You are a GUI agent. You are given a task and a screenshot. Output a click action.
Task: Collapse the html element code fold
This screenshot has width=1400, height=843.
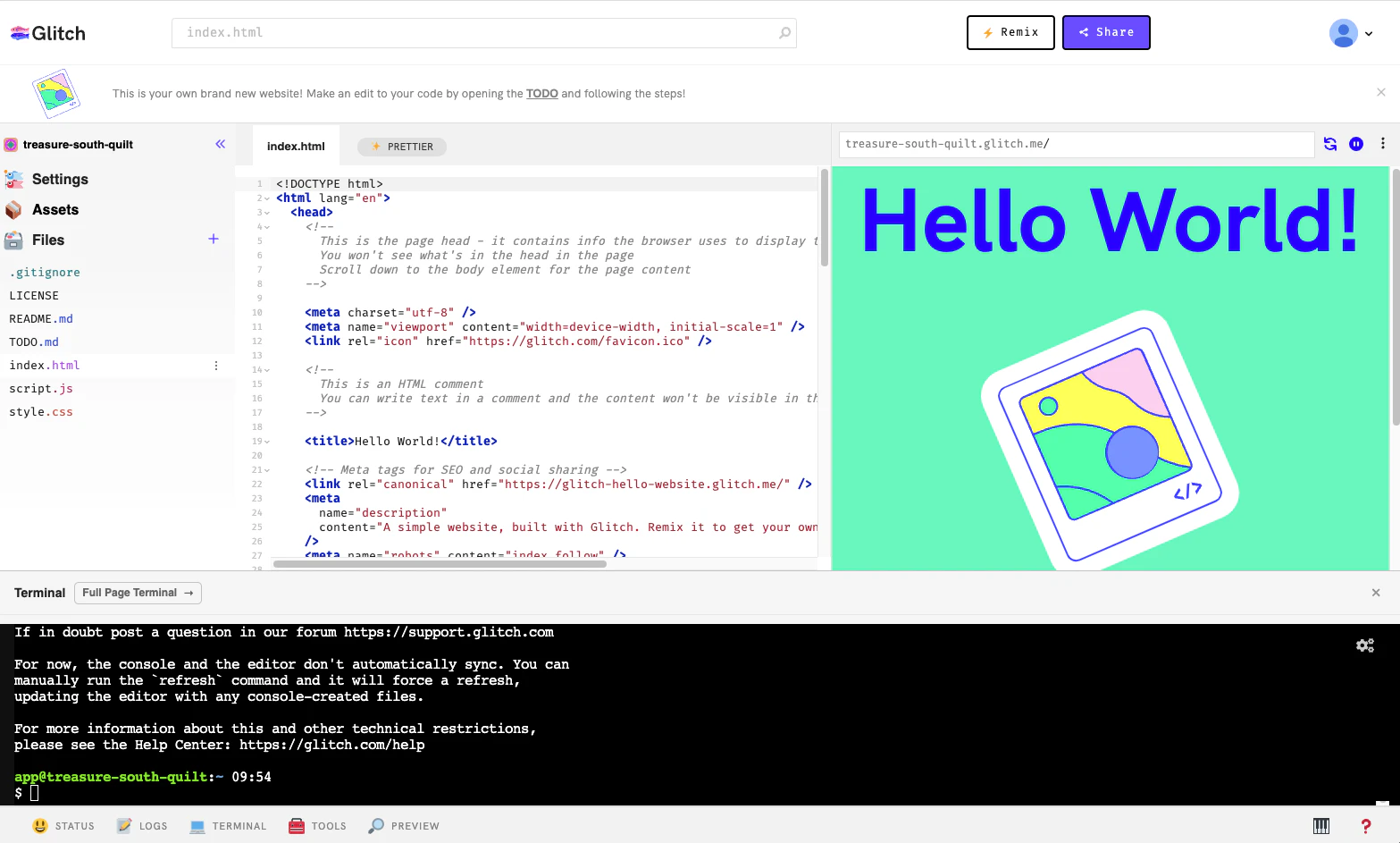pos(267,198)
